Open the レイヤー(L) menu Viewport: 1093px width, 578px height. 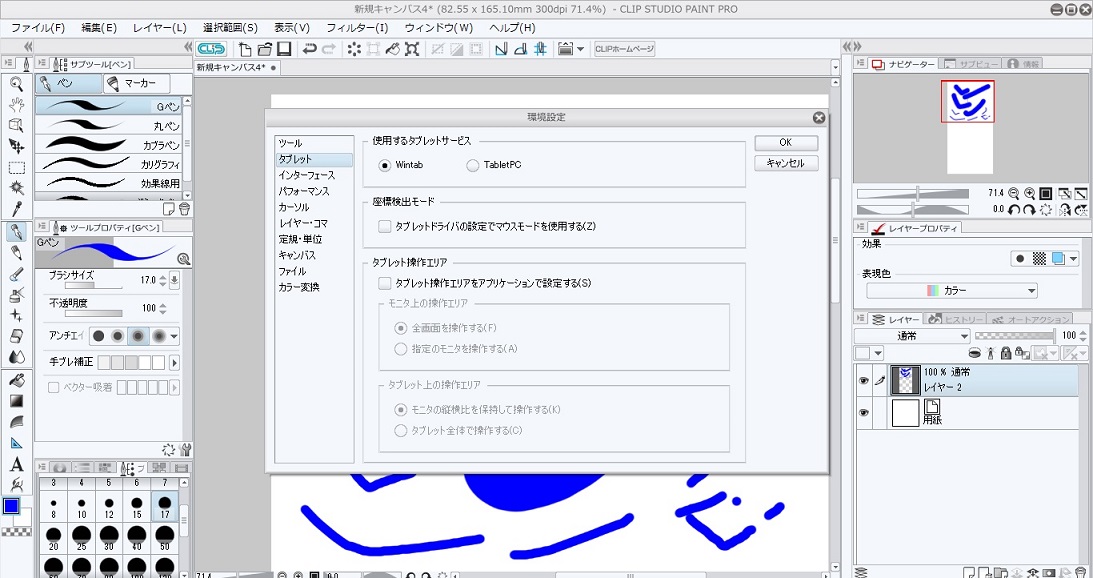pyautogui.click(x=160, y=28)
